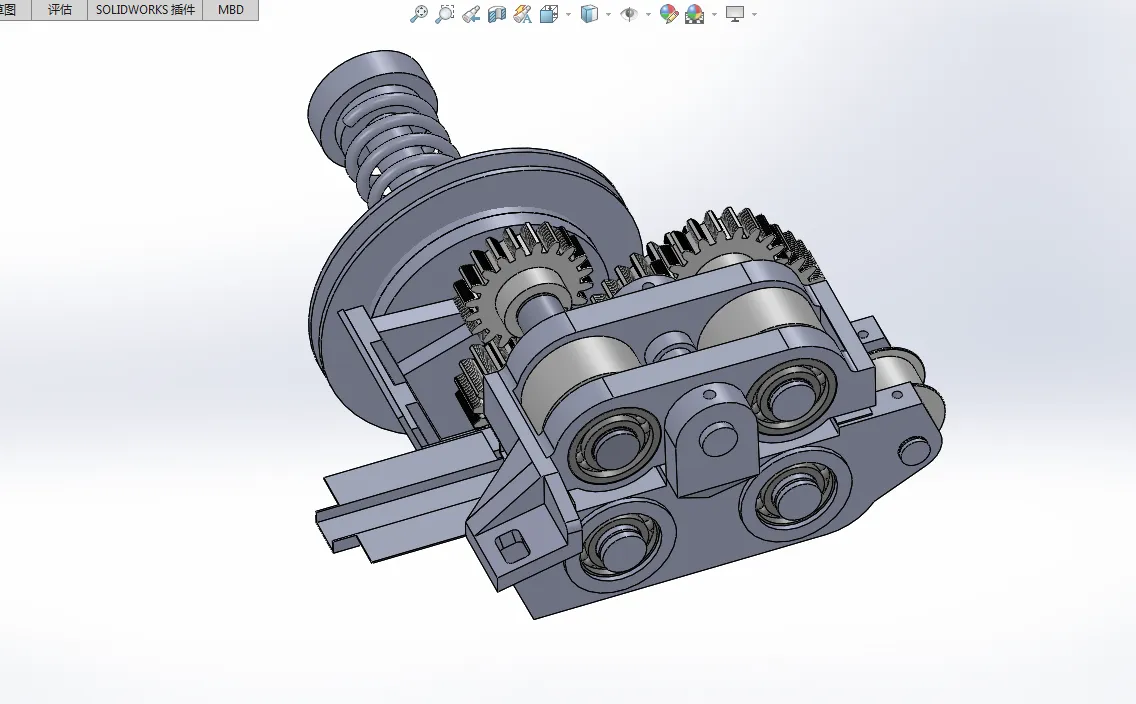This screenshot has height=704, width=1136.
Task: Open the Dynamic Annotation Views tool
Action: [x=522, y=14]
